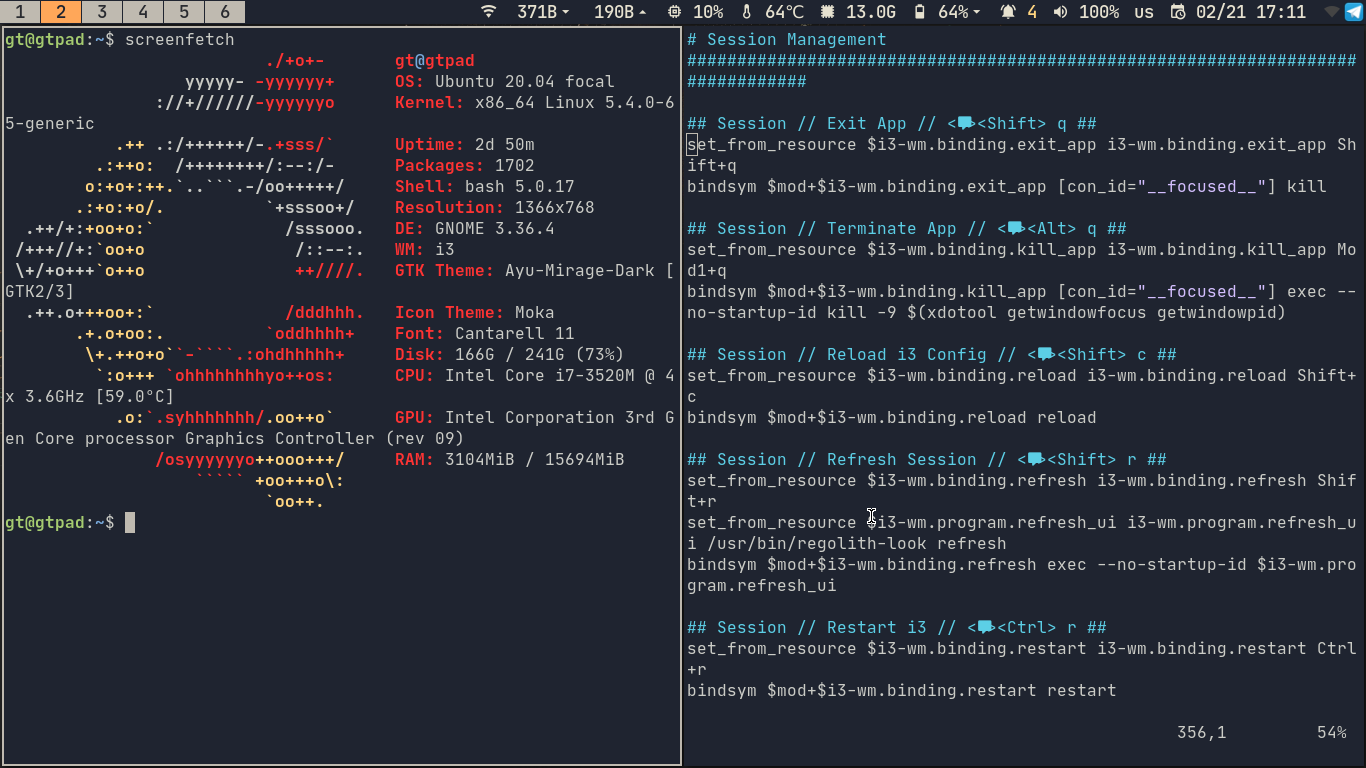Open the 64% battery dropdown
This screenshot has width=1366, height=768.
[960, 12]
